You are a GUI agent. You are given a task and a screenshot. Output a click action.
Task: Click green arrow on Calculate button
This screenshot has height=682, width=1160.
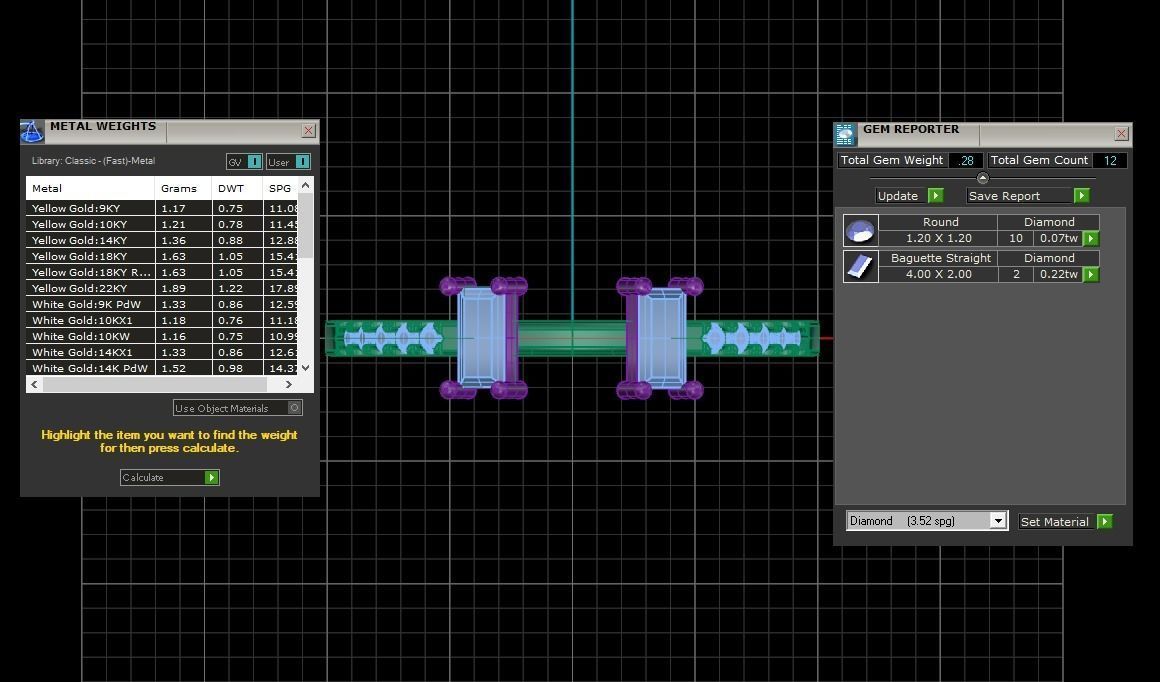click(x=212, y=478)
